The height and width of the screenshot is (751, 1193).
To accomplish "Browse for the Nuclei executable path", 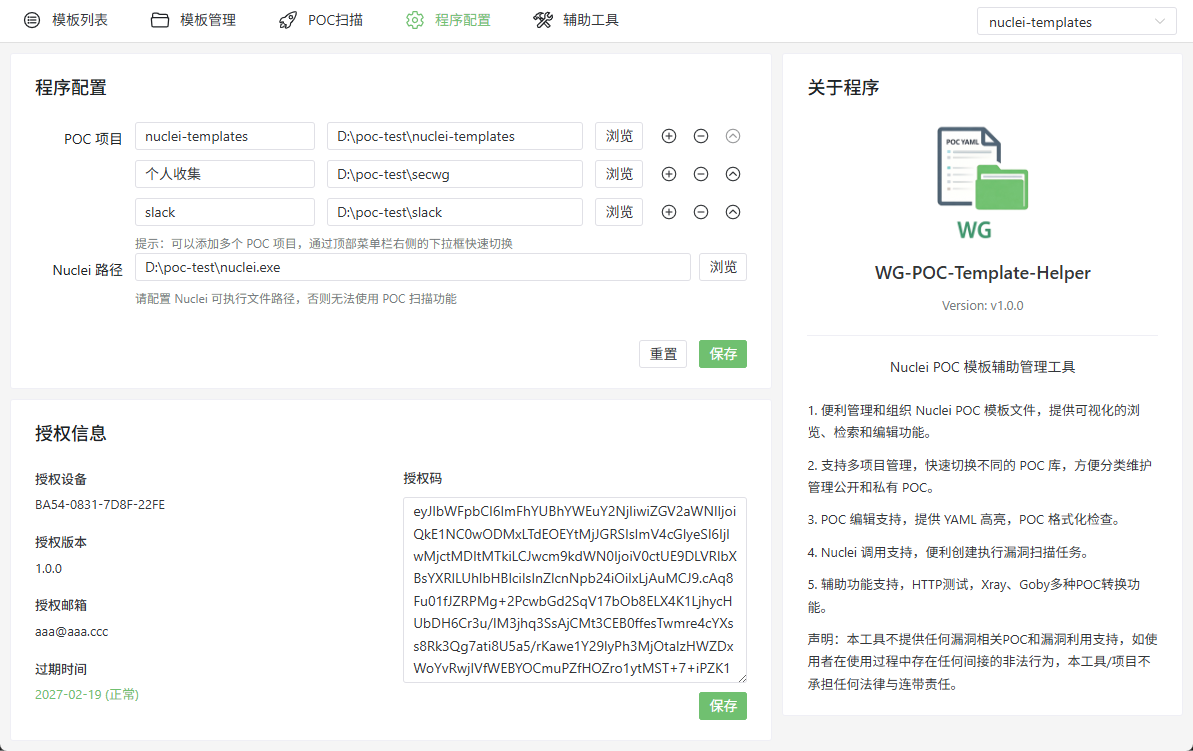I will 723,267.
